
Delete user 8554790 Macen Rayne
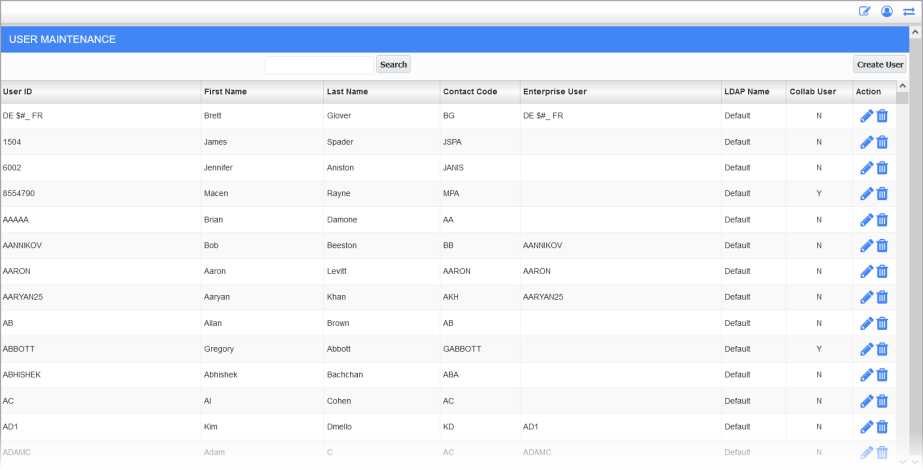[x=882, y=194]
